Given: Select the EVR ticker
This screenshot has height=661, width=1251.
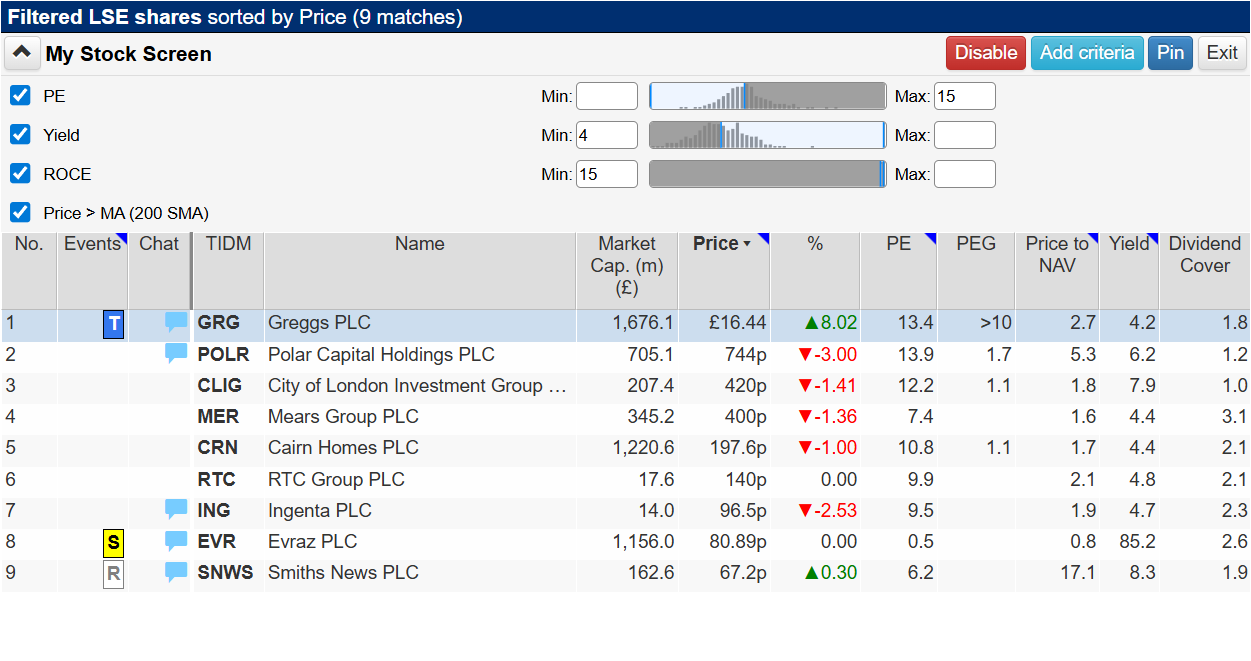Looking at the screenshot, I should [x=216, y=541].
